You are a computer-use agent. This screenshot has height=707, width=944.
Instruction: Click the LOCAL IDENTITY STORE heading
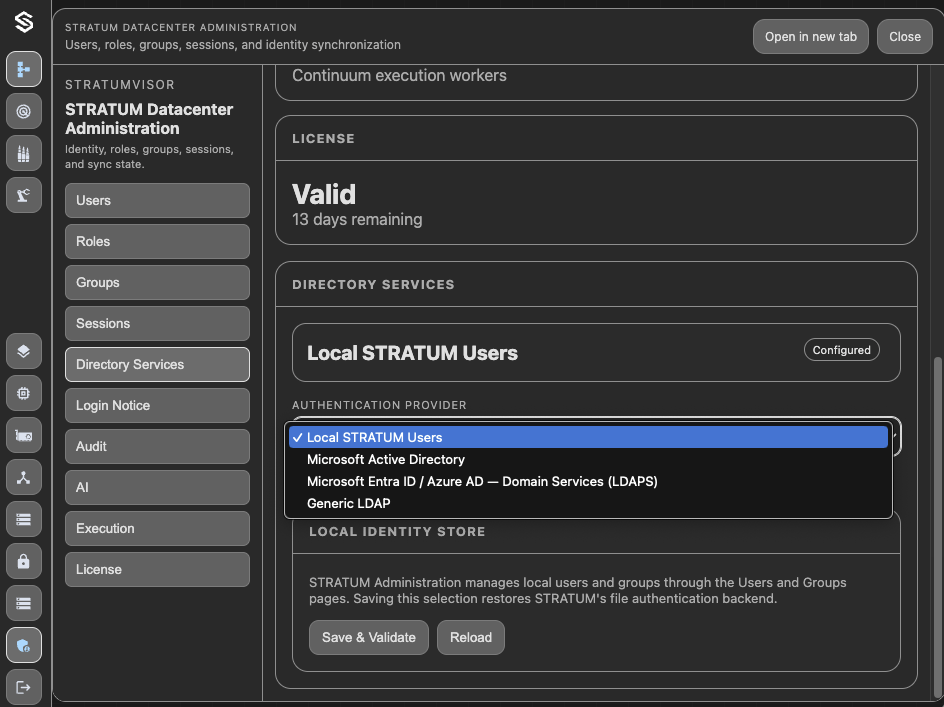pos(397,532)
